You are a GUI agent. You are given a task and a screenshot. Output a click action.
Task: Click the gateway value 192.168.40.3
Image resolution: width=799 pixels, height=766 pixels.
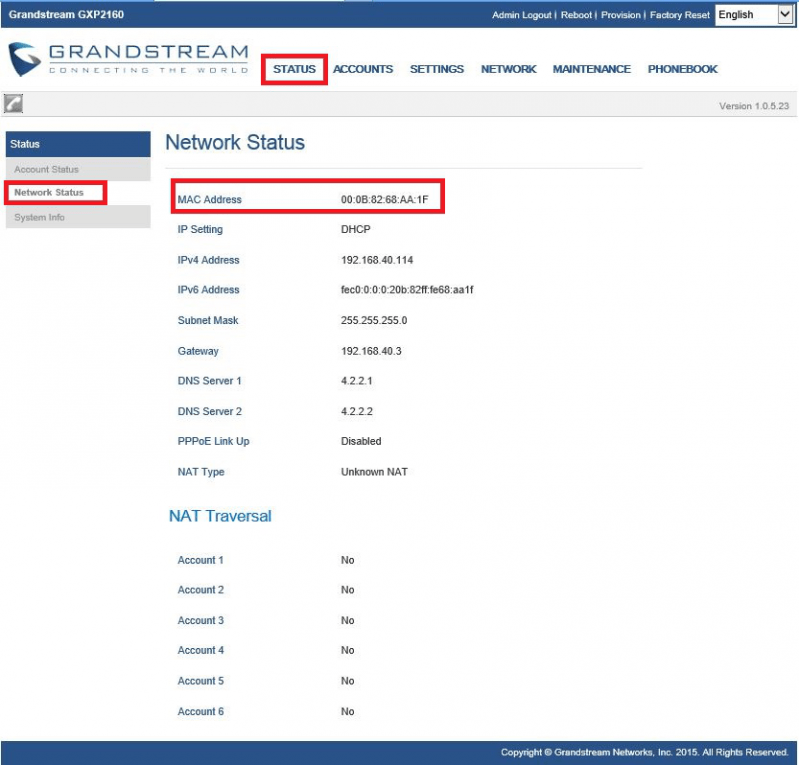(x=371, y=351)
